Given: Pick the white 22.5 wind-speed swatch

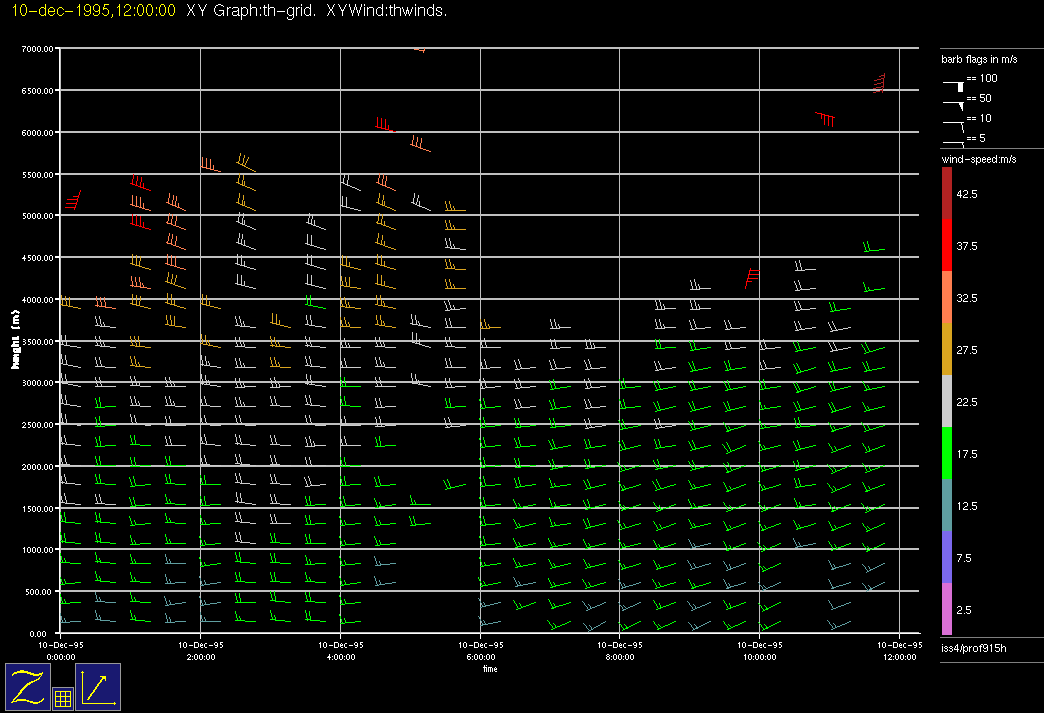Looking at the screenshot, I should click(x=947, y=402).
